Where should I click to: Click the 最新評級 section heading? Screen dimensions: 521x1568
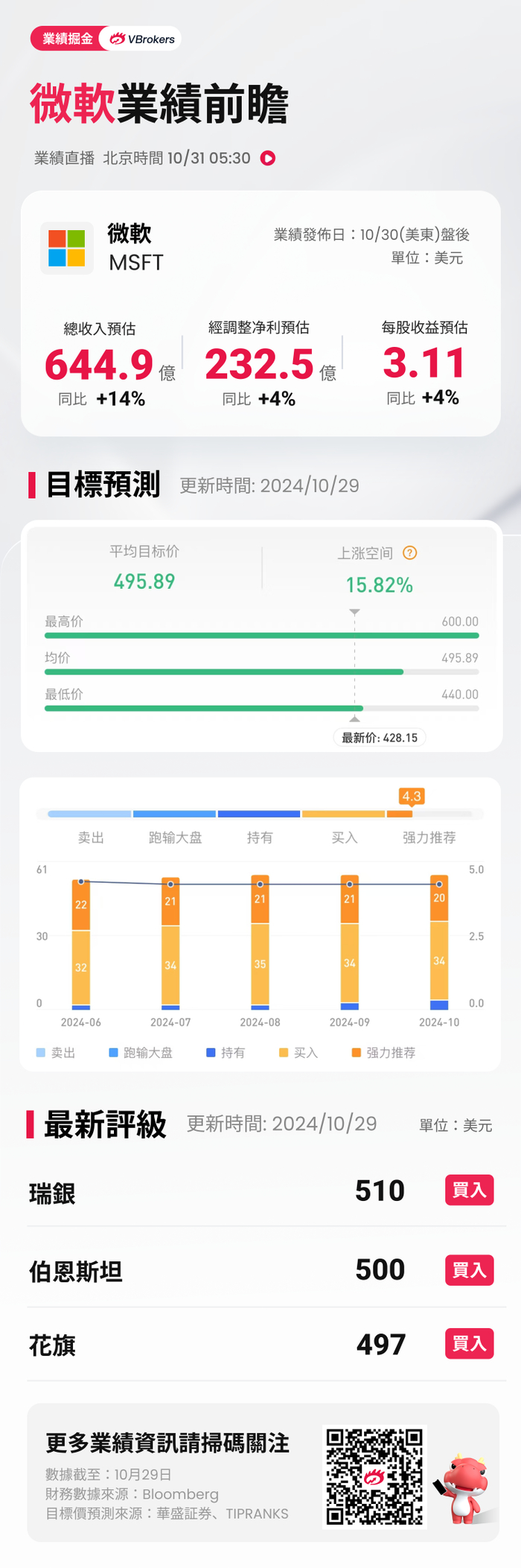(105, 1124)
